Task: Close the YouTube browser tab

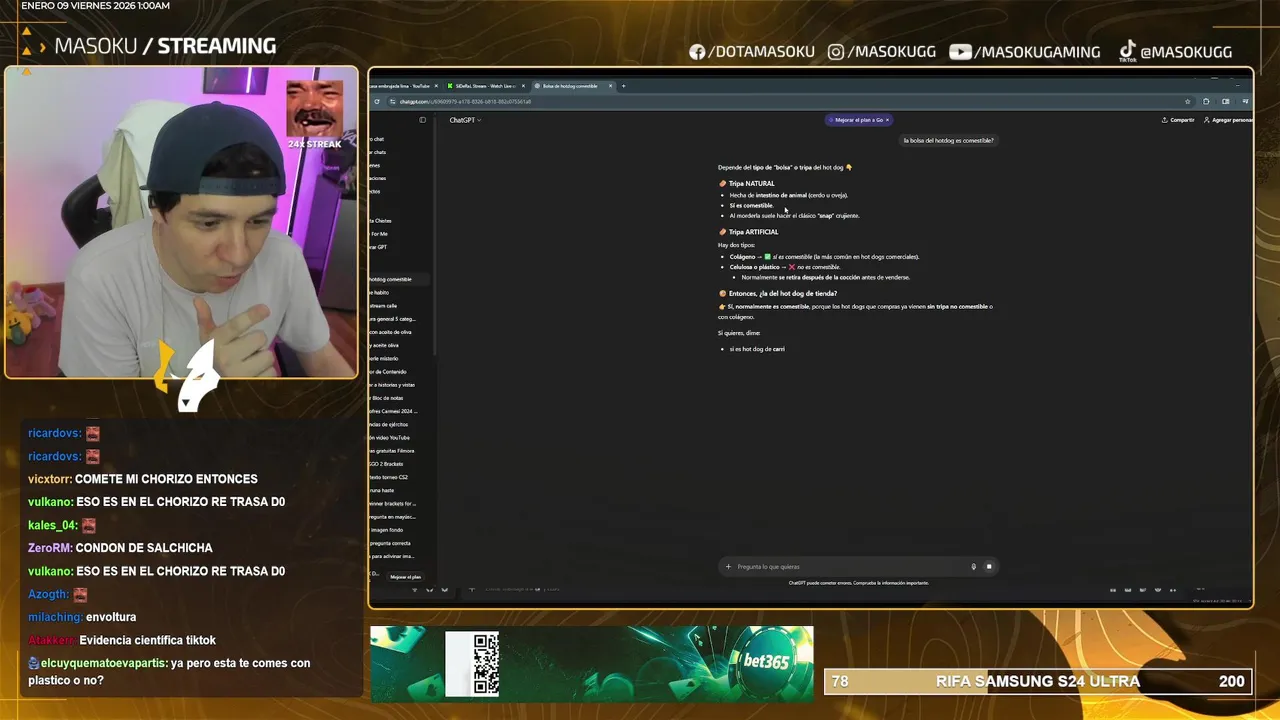Action: point(436,86)
